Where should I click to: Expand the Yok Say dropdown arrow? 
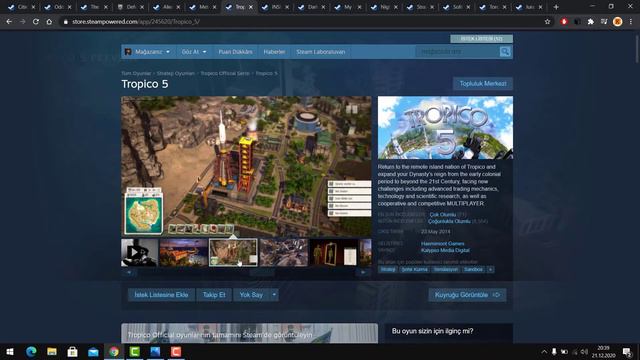point(274,295)
